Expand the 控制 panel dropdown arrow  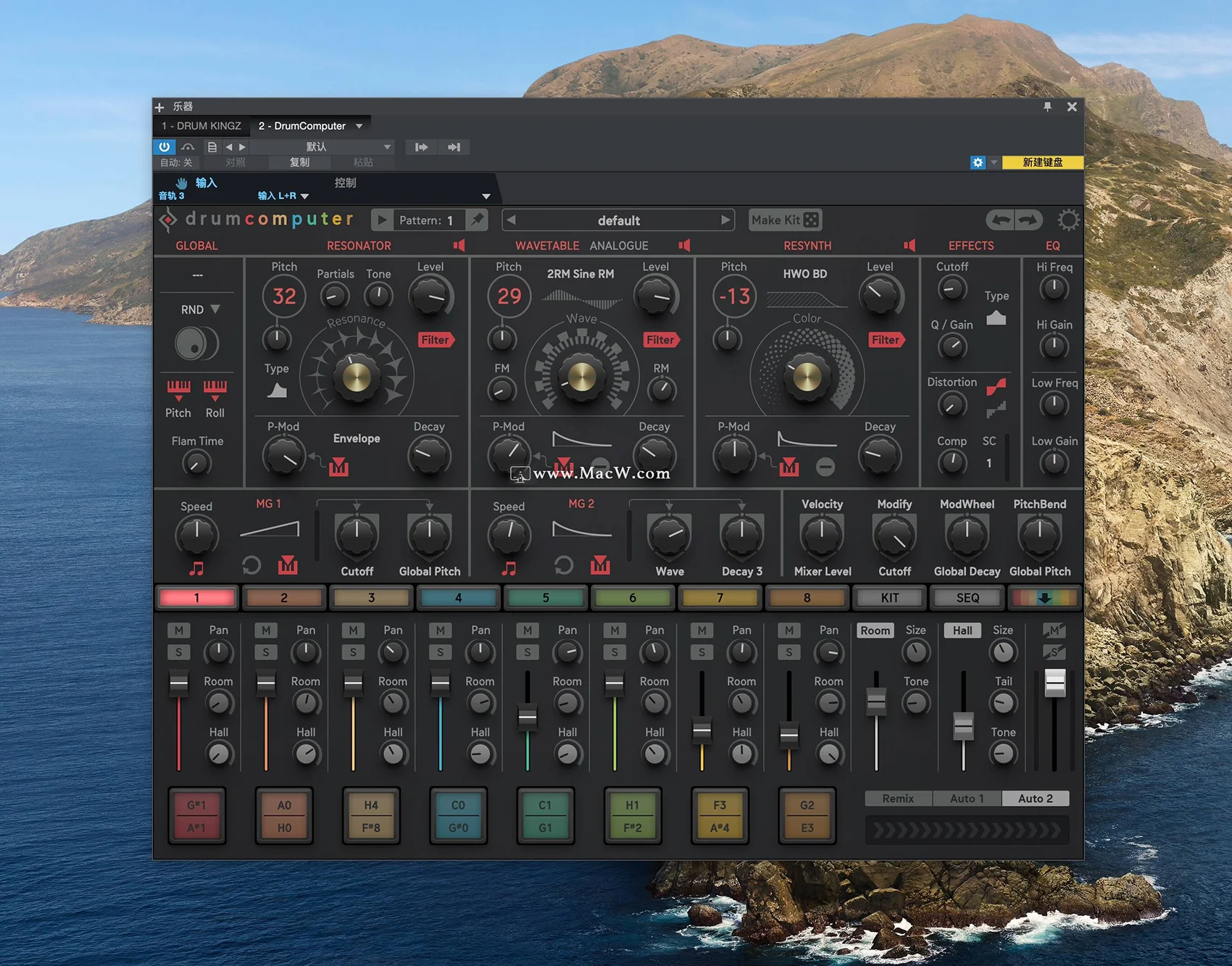coord(486,196)
